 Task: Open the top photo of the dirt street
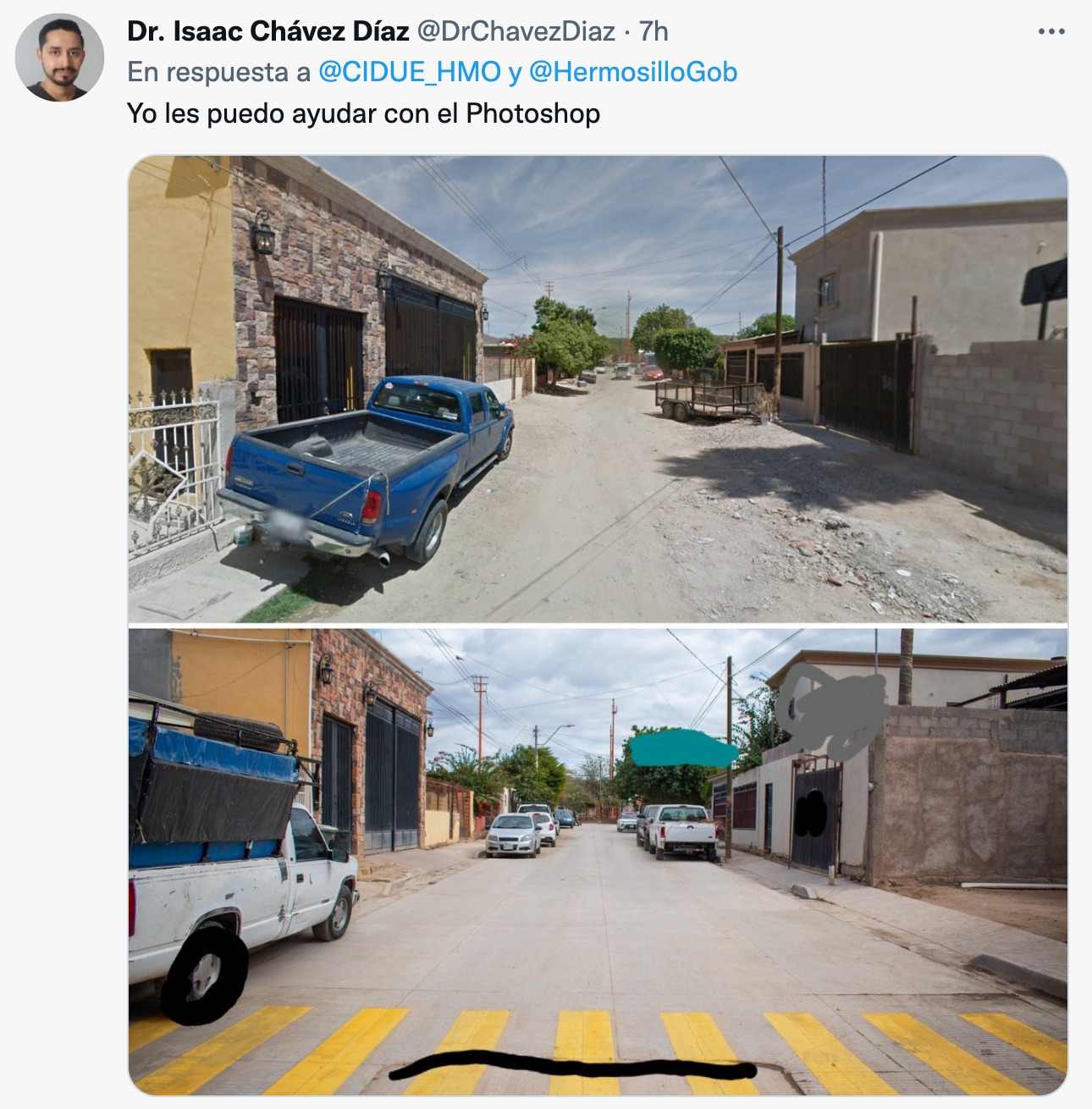pyautogui.click(x=598, y=389)
